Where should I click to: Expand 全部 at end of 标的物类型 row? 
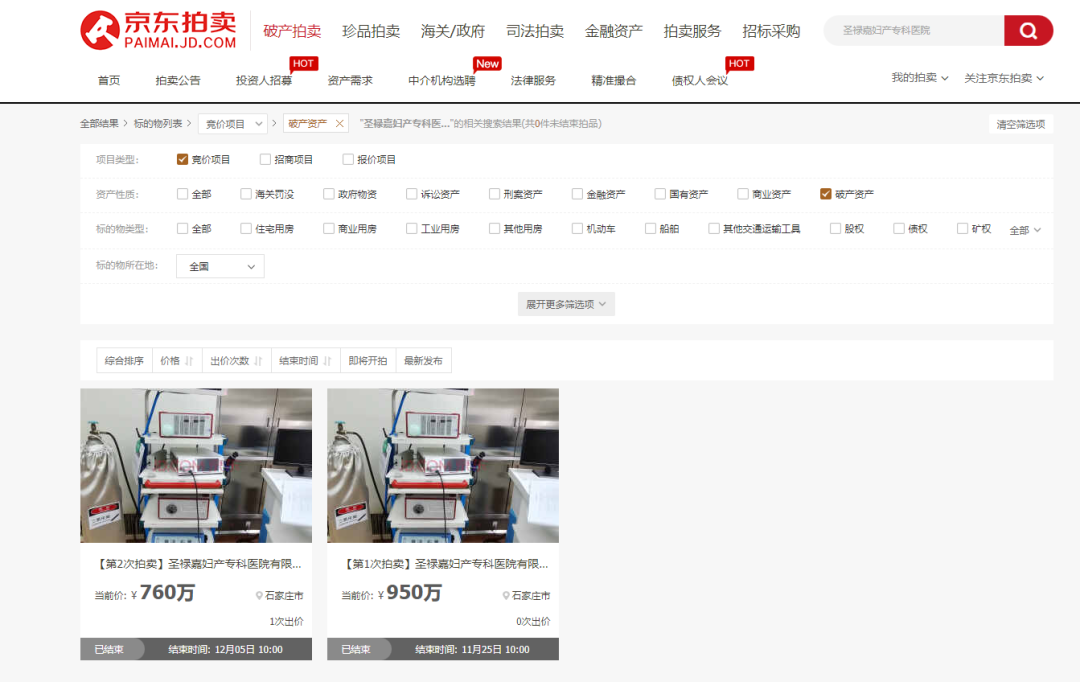(1025, 230)
